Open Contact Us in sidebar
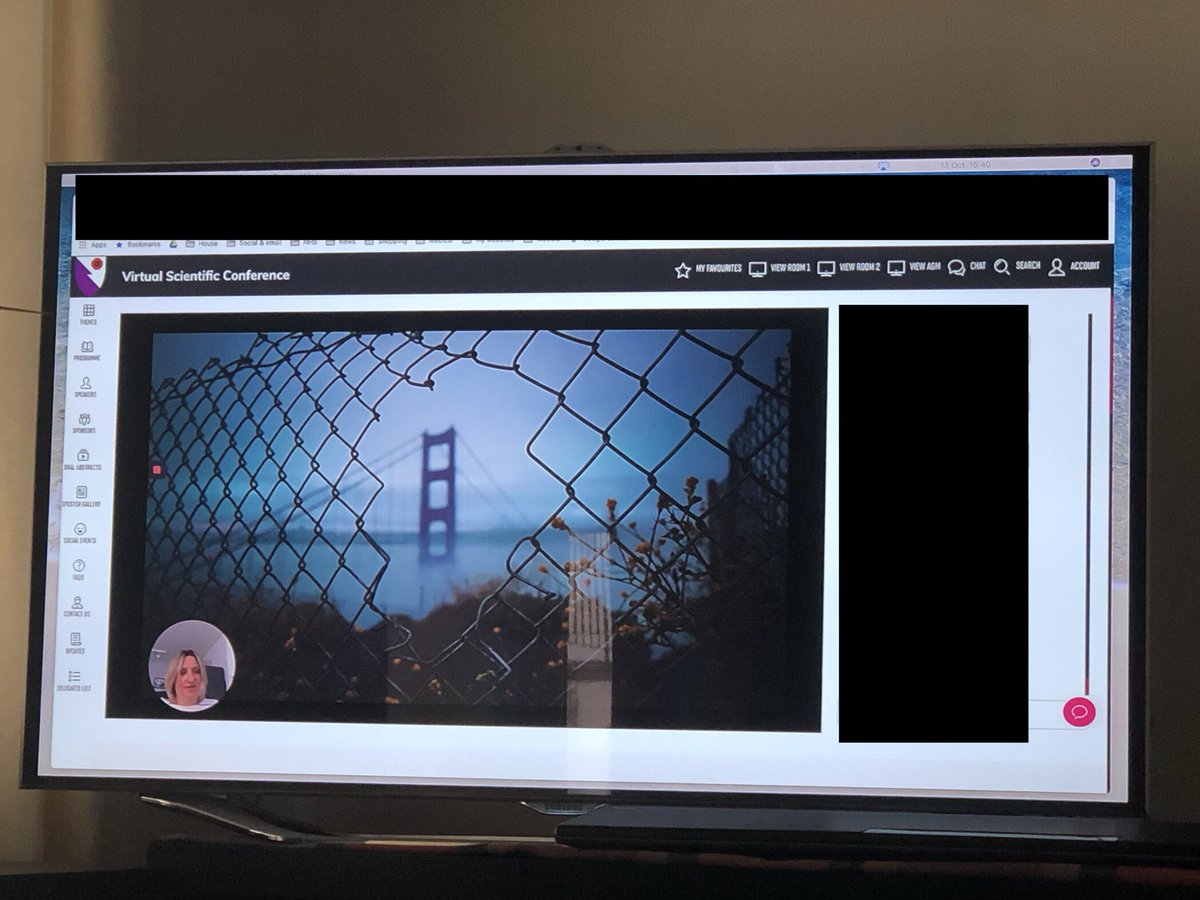Image resolution: width=1200 pixels, height=900 pixels. point(77,607)
